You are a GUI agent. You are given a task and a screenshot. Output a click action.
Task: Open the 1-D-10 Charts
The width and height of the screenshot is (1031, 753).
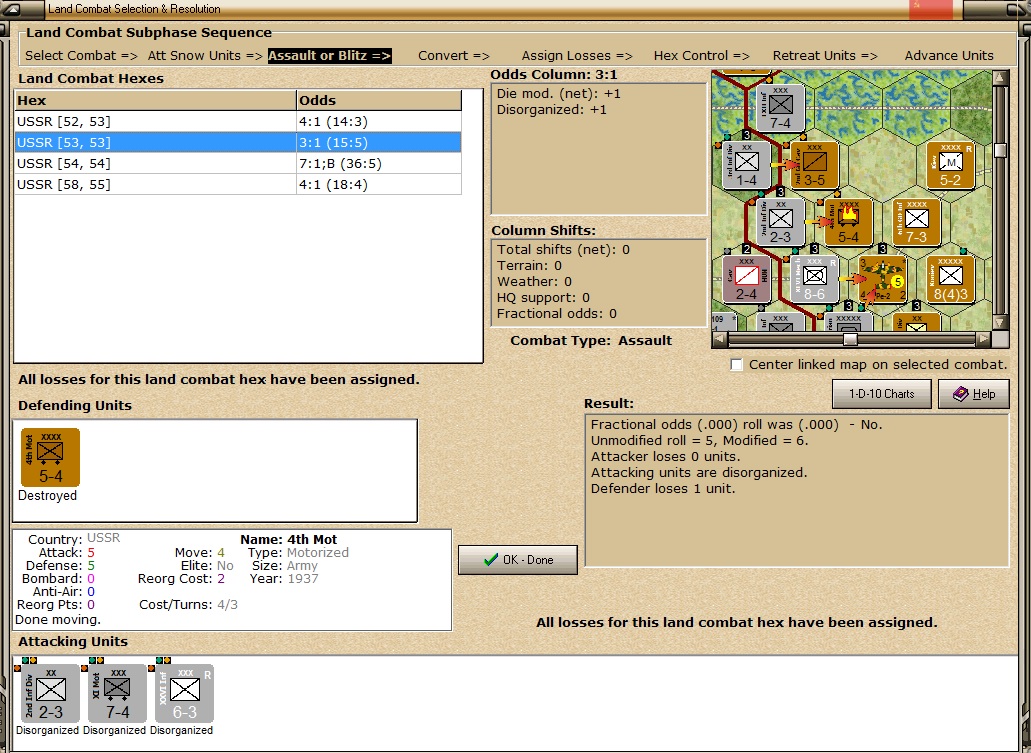[881, 394]
